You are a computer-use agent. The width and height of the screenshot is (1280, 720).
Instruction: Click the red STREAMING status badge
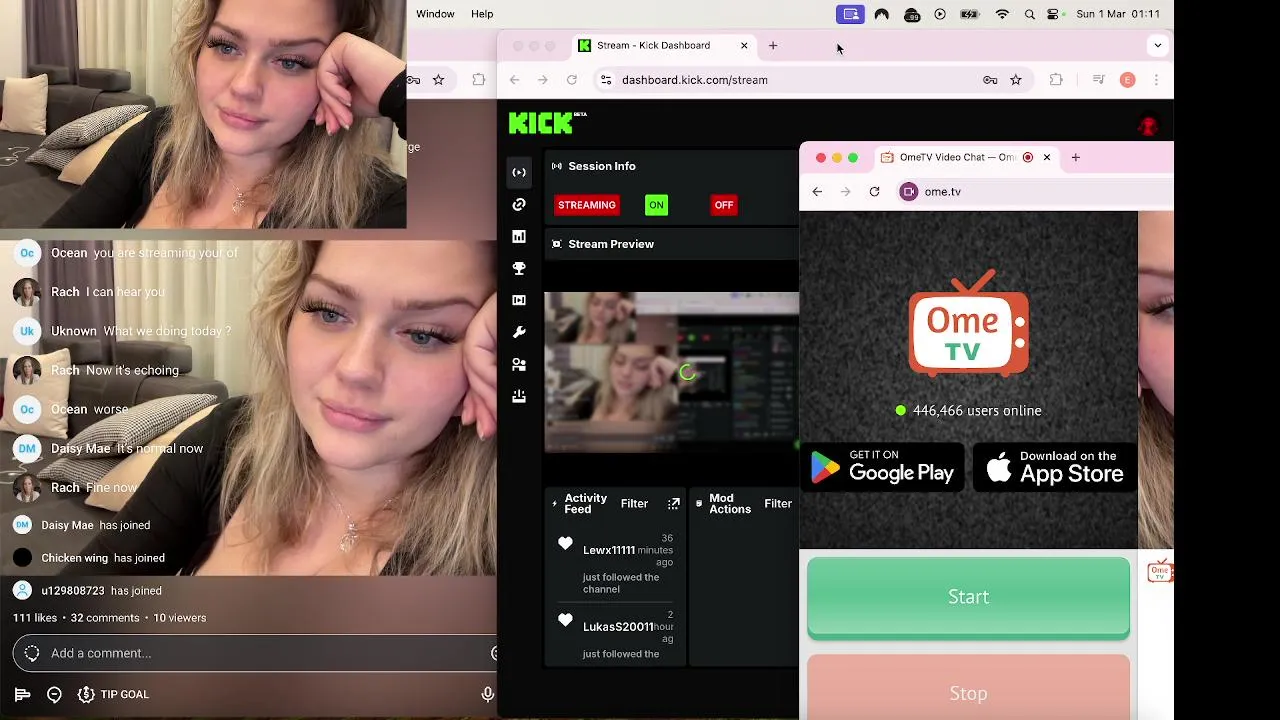587,205
